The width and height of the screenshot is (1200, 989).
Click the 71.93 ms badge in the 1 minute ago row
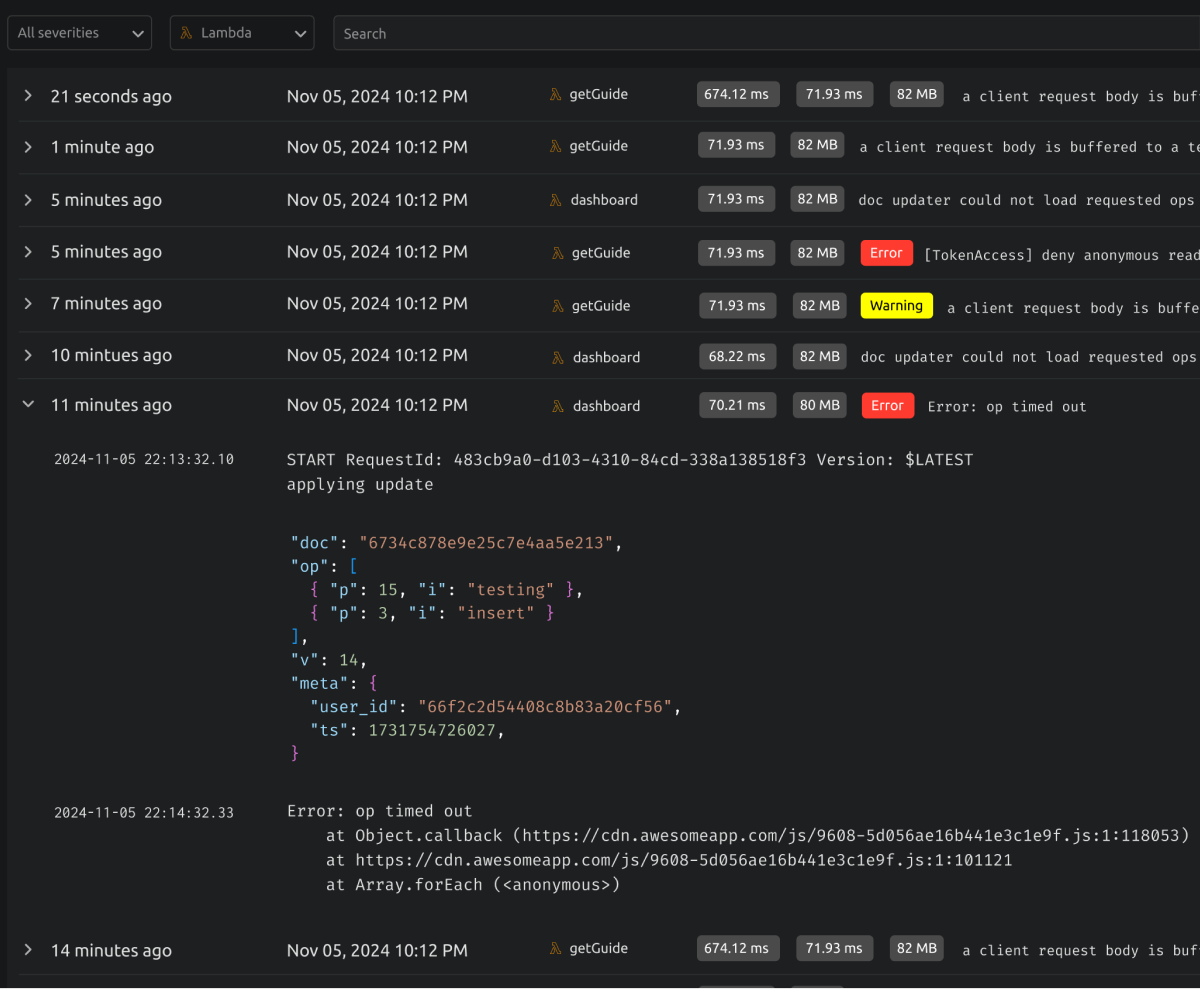(x=736, y=145)
